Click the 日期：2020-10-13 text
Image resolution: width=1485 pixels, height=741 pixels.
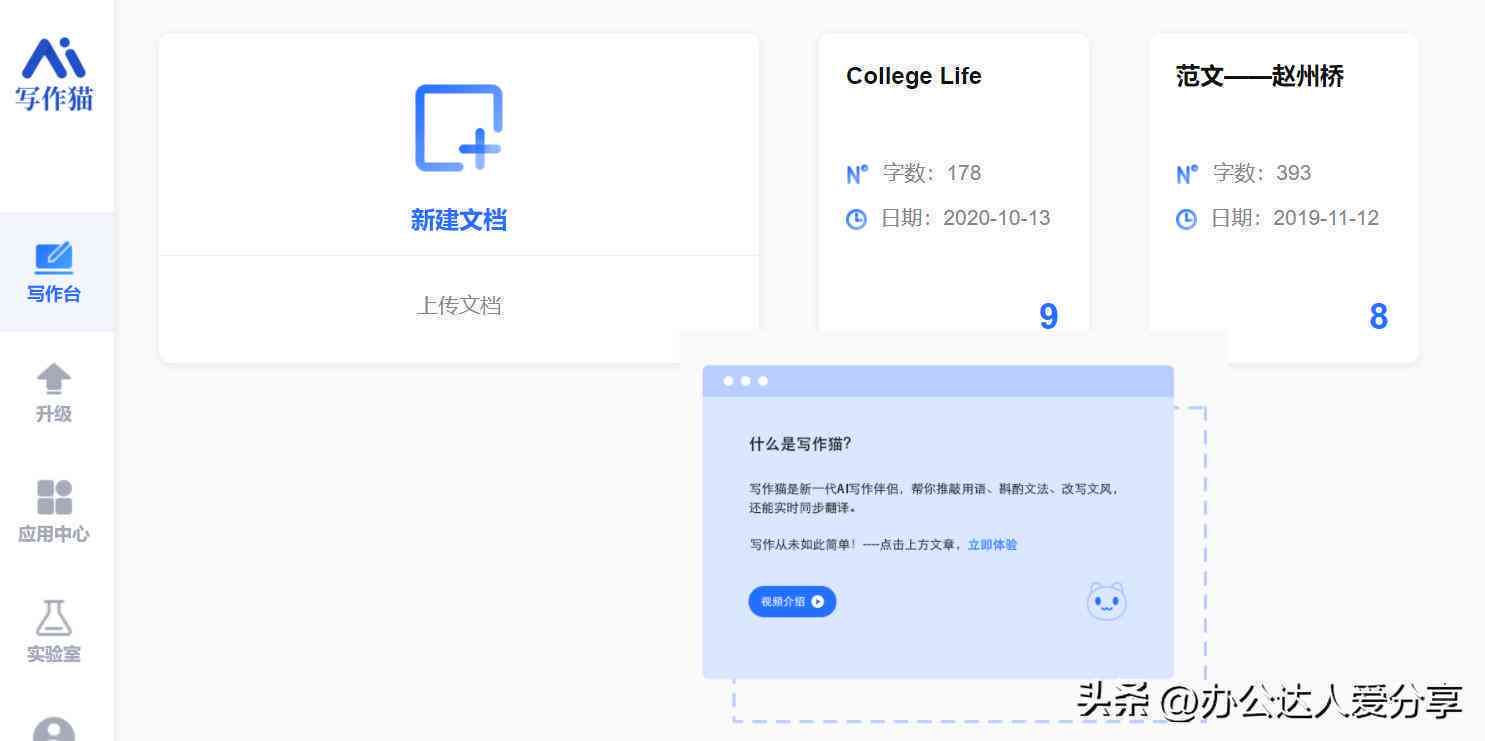coord(965,218)
